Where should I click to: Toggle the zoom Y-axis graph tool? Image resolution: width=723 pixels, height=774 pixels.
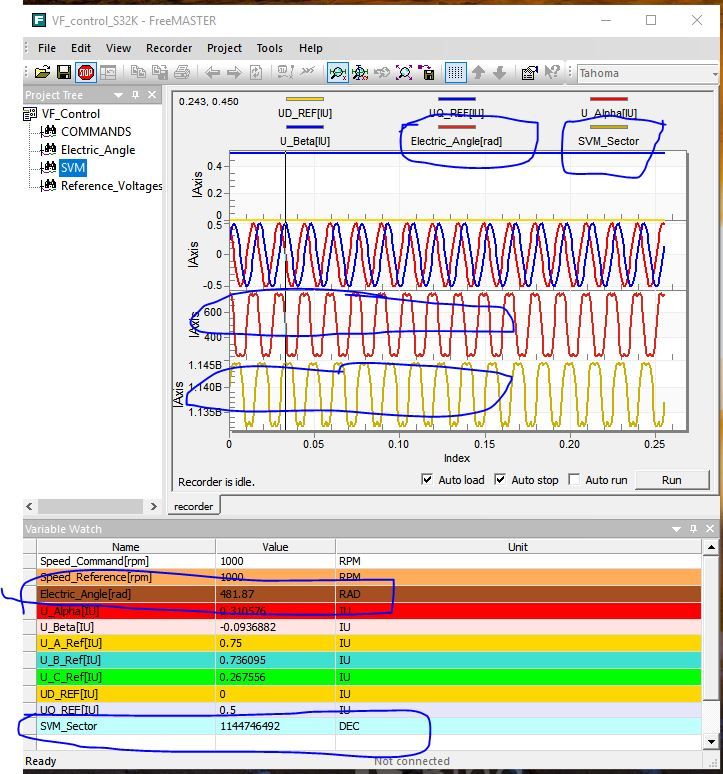pos(360,73)
